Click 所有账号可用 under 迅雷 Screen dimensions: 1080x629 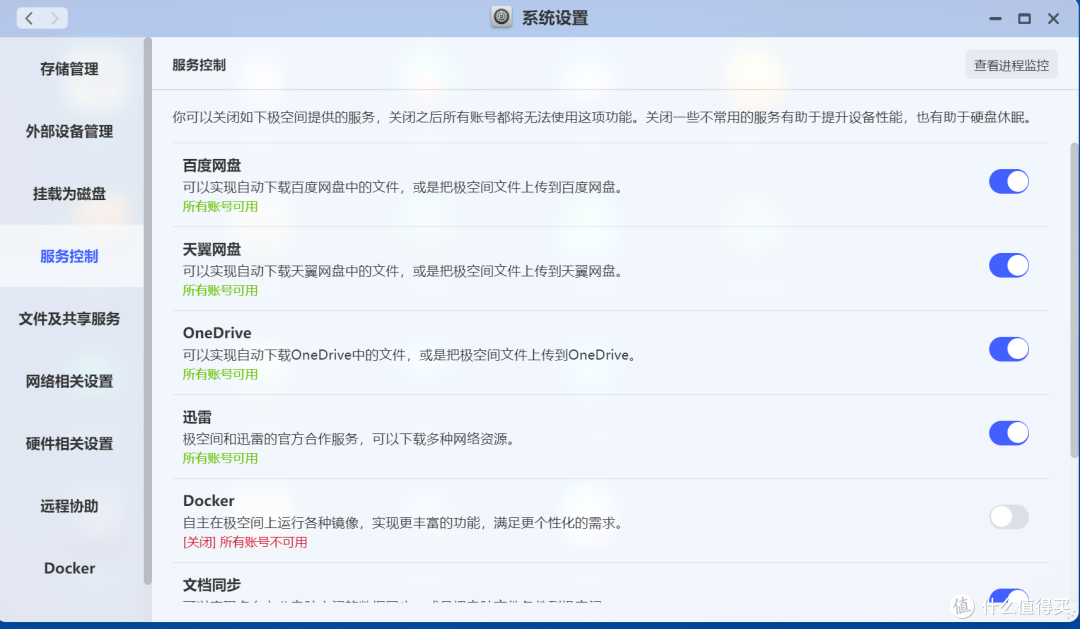tap(220, 459)
